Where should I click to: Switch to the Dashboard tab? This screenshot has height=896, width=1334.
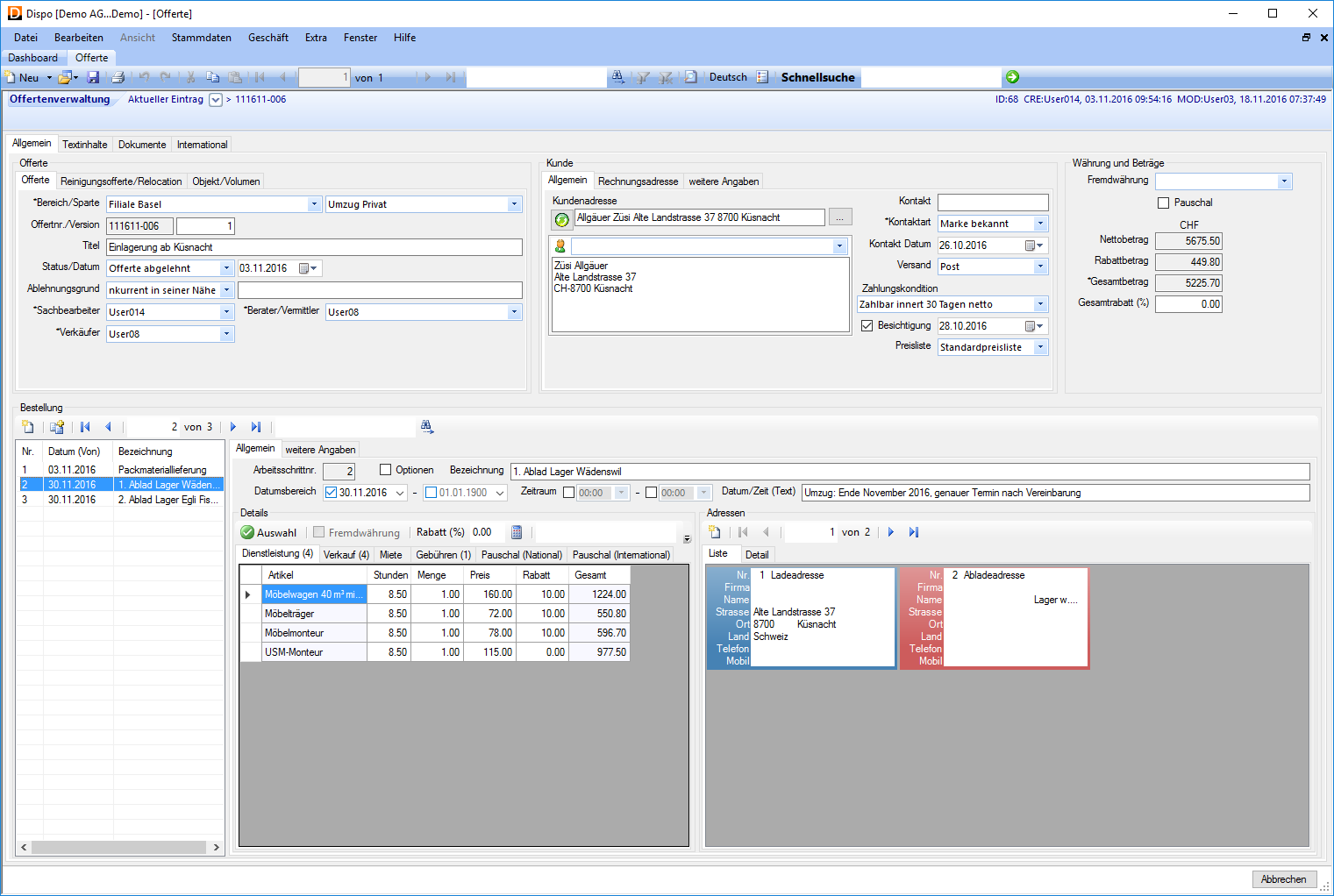click(33, 58)
